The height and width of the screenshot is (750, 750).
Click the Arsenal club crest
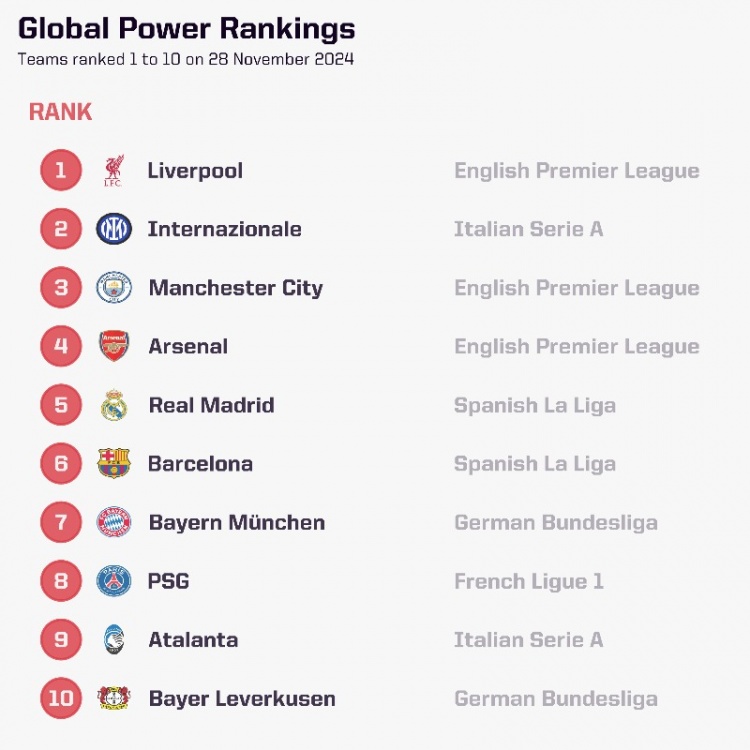pos(114,347)
